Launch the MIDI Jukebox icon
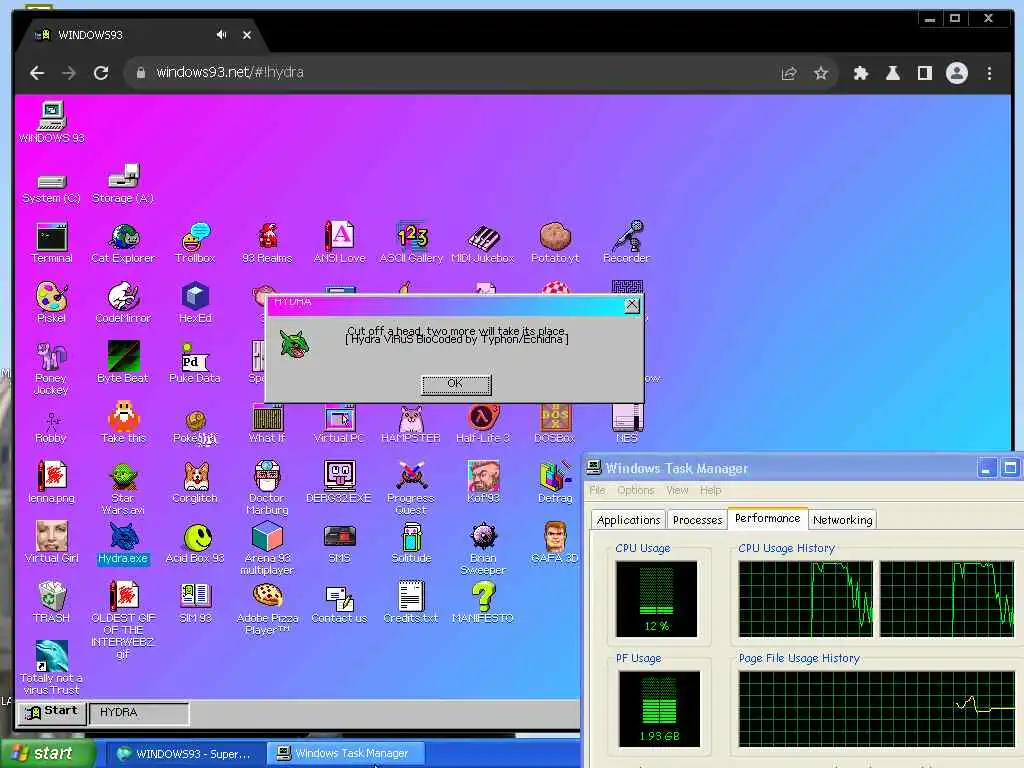This screenshot has width=1024, height=768. point(483,243)
